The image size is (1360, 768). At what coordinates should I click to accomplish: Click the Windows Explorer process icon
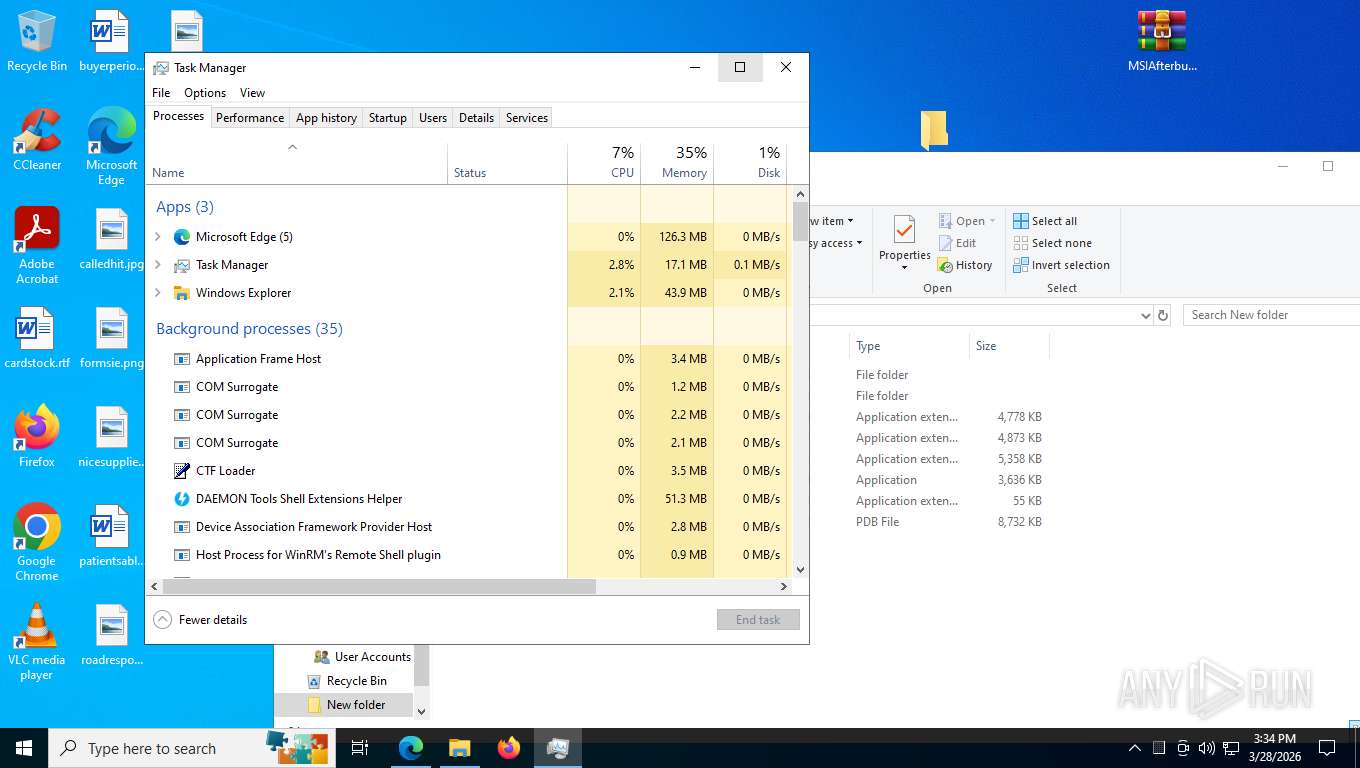182,293
